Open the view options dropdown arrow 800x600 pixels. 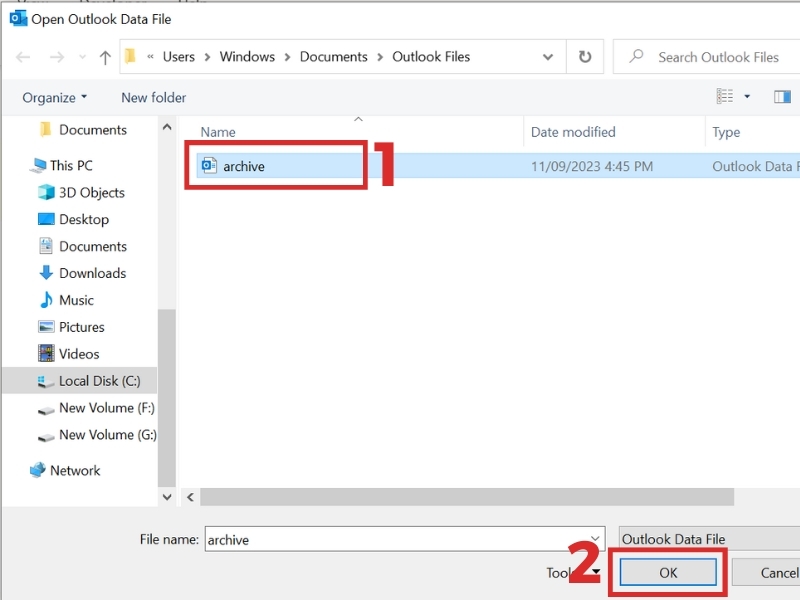click(747, 96)
